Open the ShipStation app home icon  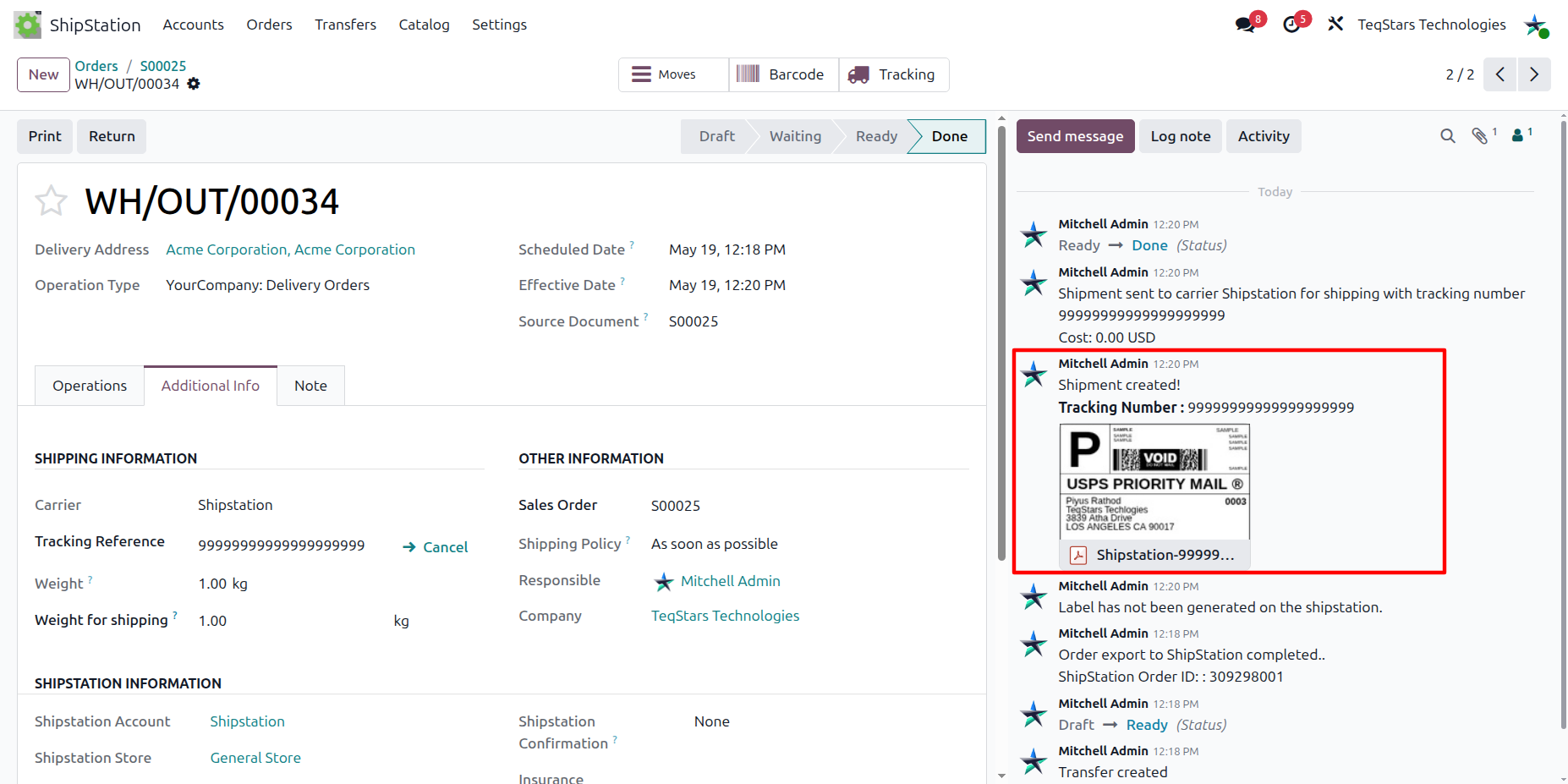point(28,25)
